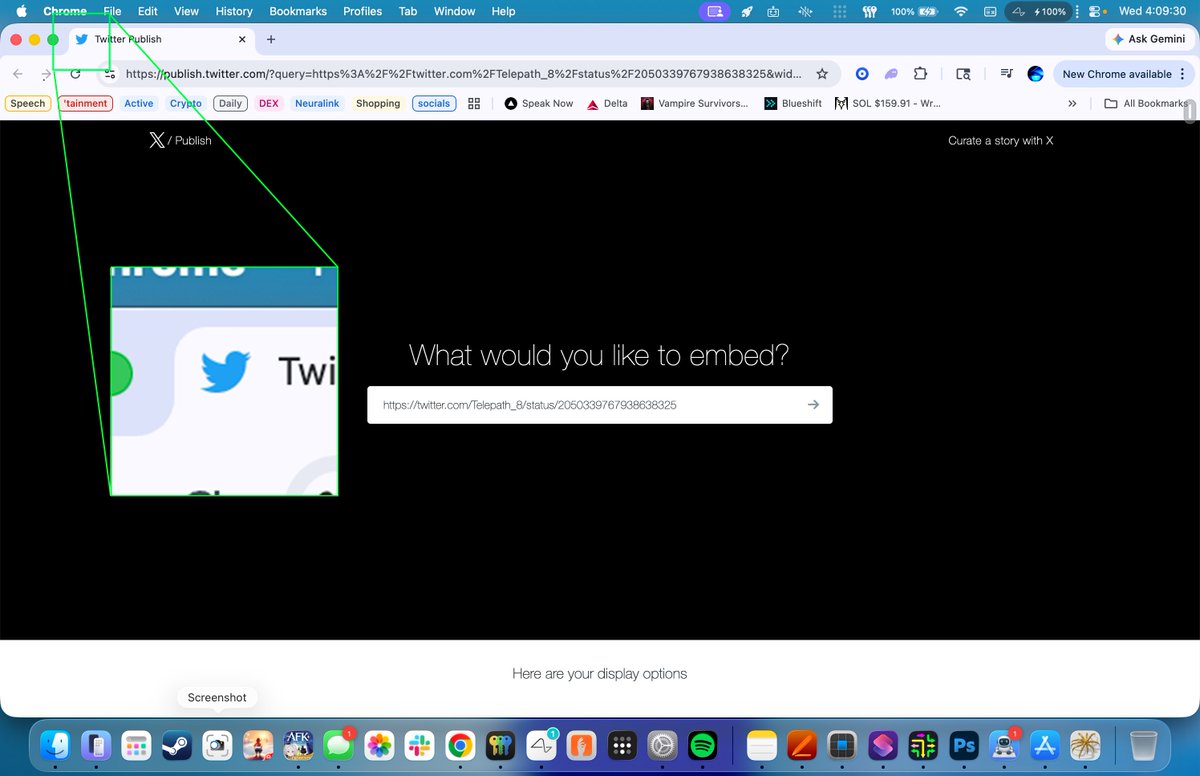Viewport: 1200px width, 776px height.
Task: Expand hidden bookmarks with the double chevron
Action: click(1072, 103)
